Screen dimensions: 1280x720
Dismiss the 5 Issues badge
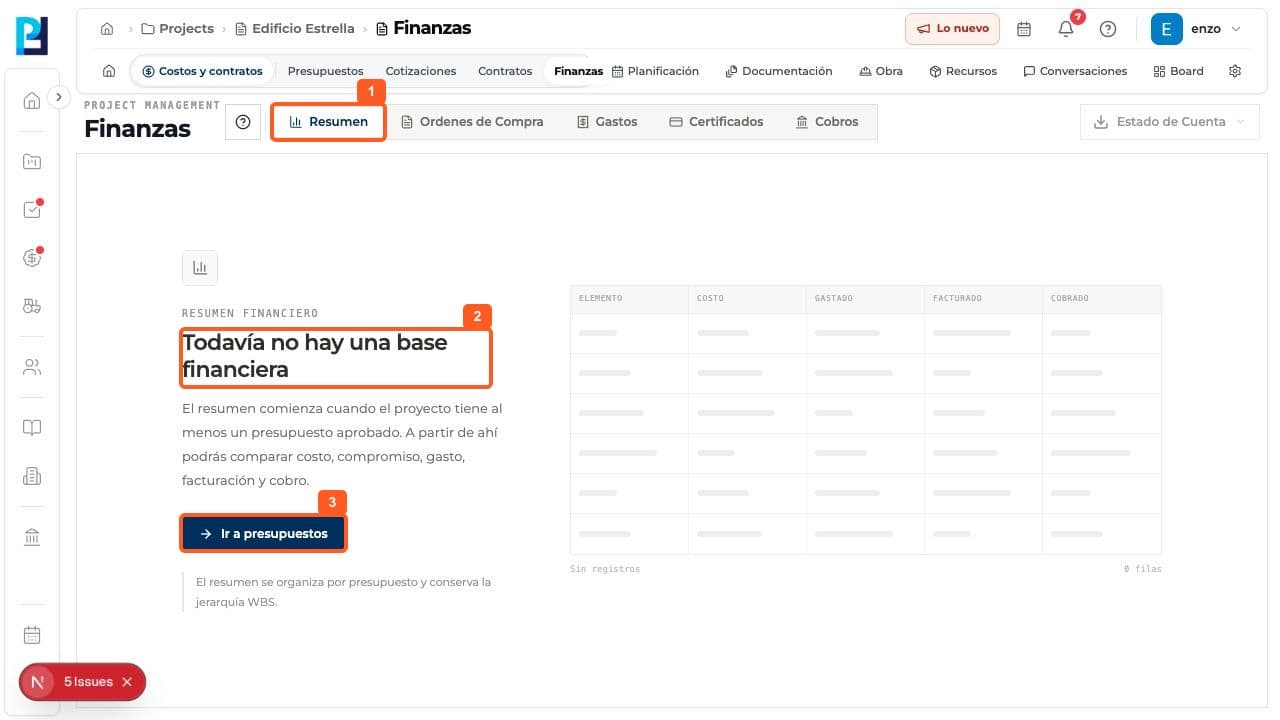point(127,682)
